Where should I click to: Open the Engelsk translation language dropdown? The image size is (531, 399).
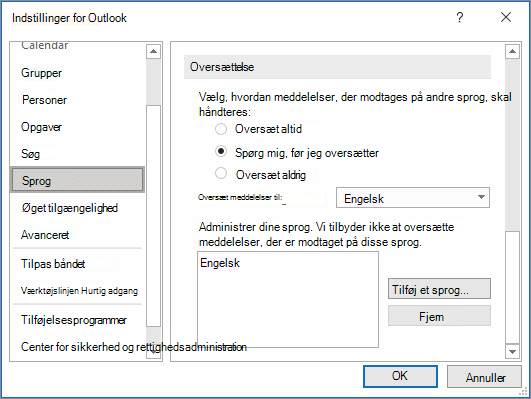(413, 198)
